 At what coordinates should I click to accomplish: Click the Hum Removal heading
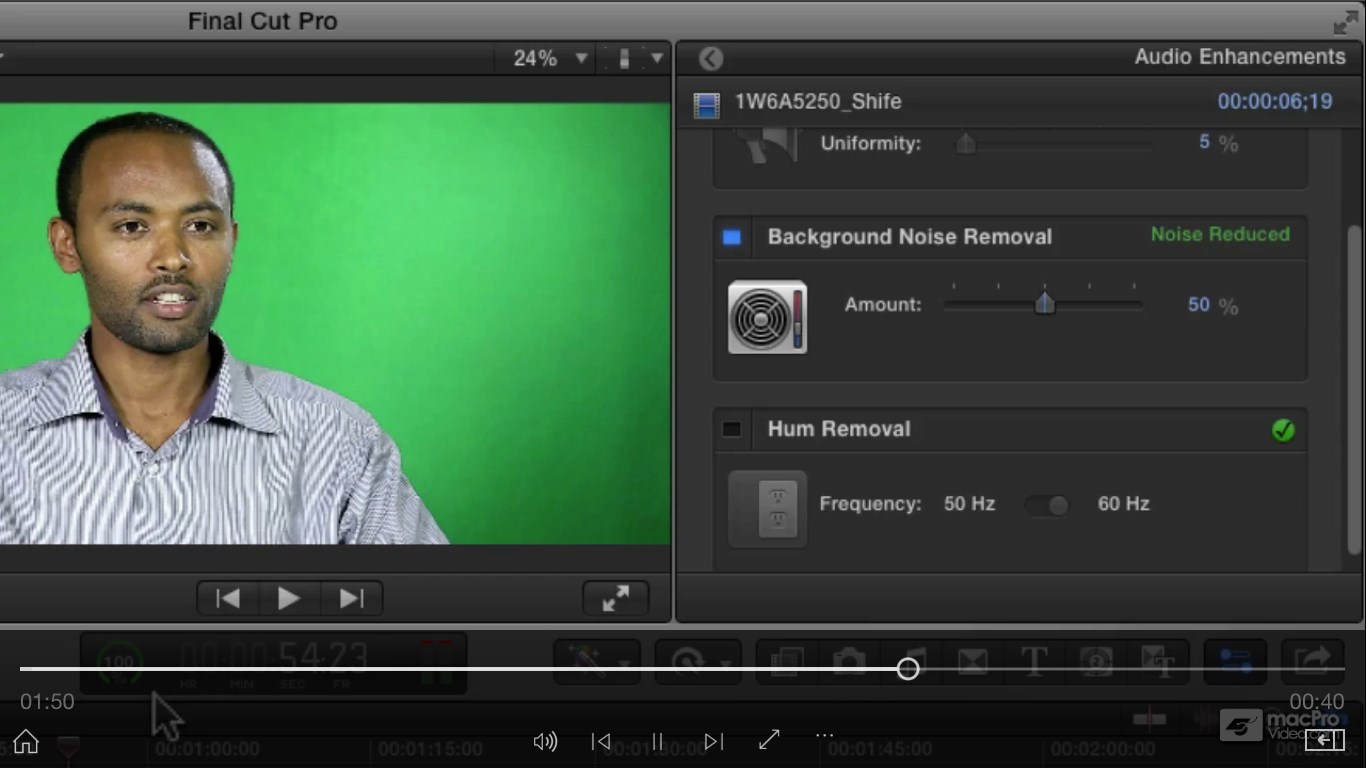click(x=839, y=429)
